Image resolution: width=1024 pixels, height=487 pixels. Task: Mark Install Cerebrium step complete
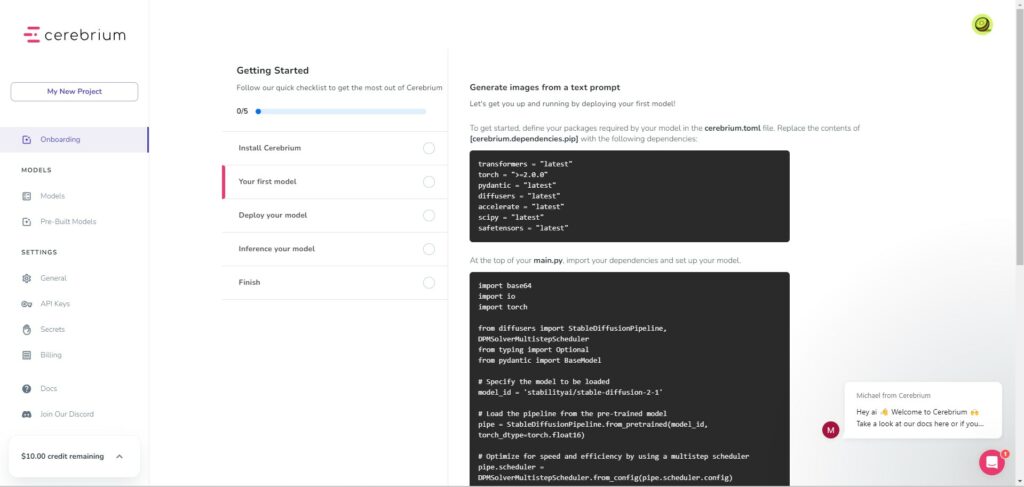(428, 148)
